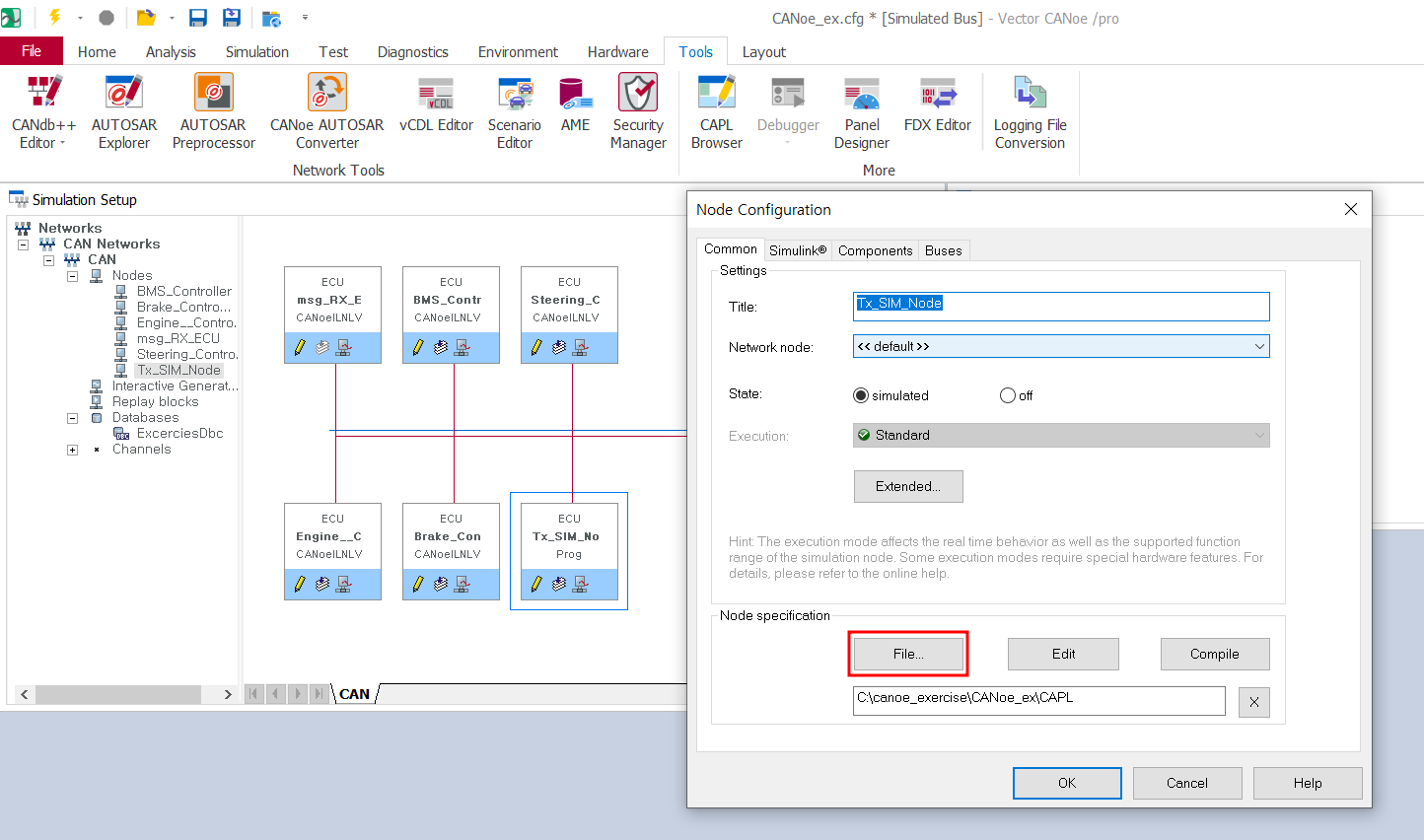Open the Hardware ribbon tab
1424x840 pixels.
pos(618,51)
